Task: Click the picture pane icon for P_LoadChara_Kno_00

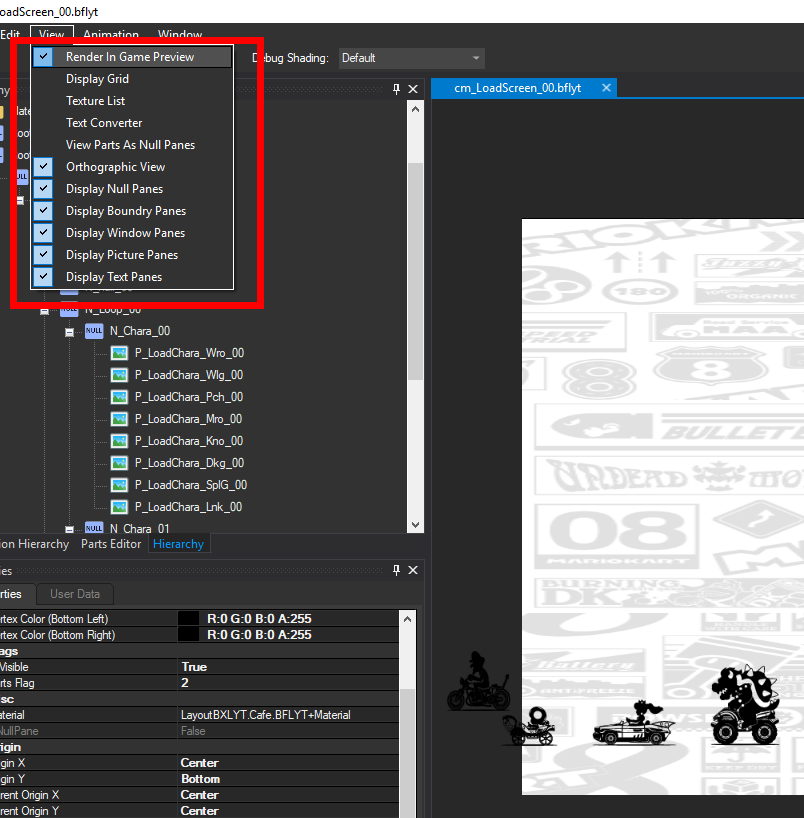Action: click(x=119, y=441)
